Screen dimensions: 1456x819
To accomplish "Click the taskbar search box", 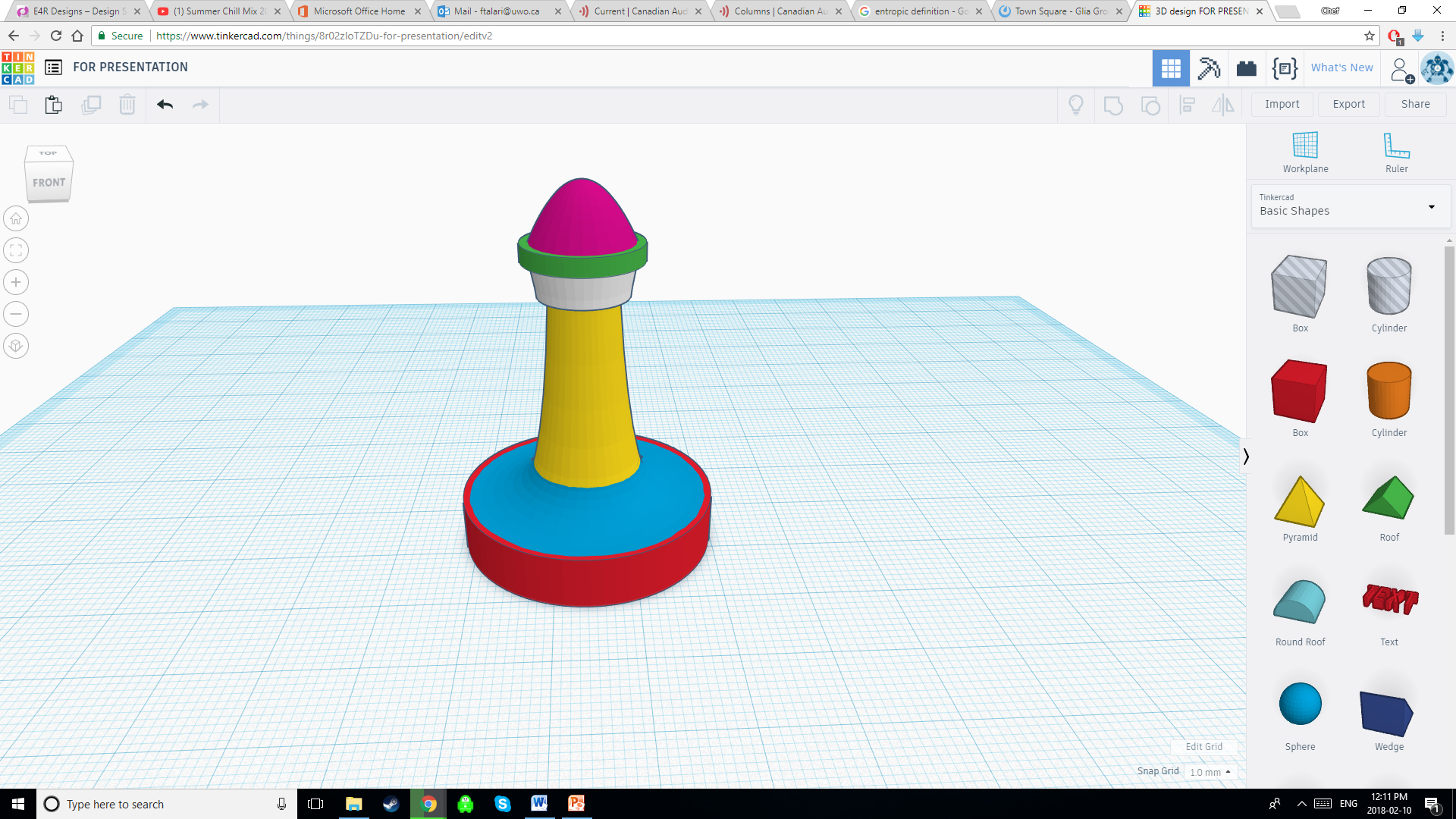I will (x=167, y=804).
